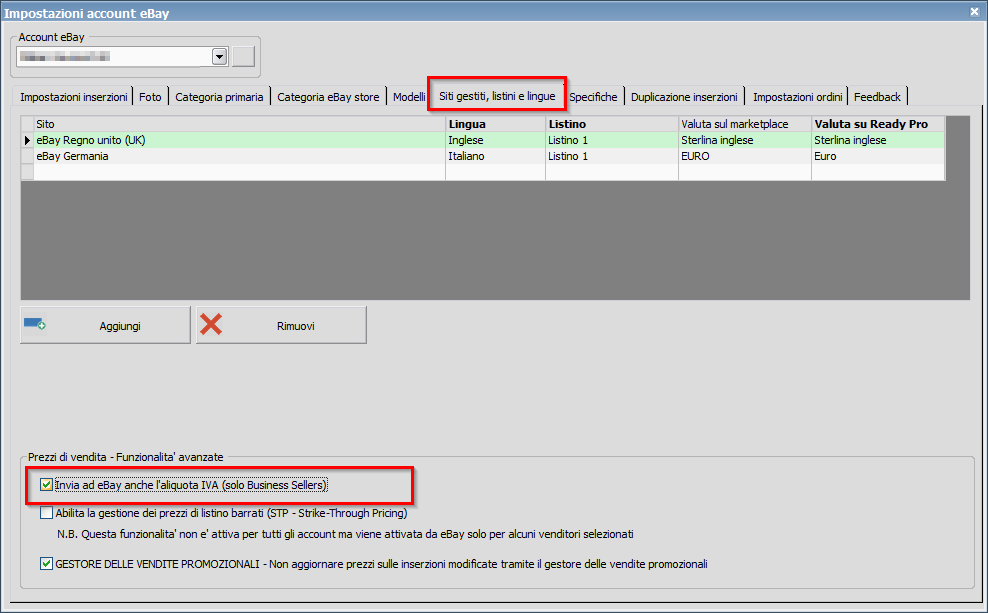This screenshot has height=613, width=988.
Task: Toggle GESTORE DELLE VENDITE PROMOZIONALI checkbox
Action: pyautogui.click(x=46, y=563)
